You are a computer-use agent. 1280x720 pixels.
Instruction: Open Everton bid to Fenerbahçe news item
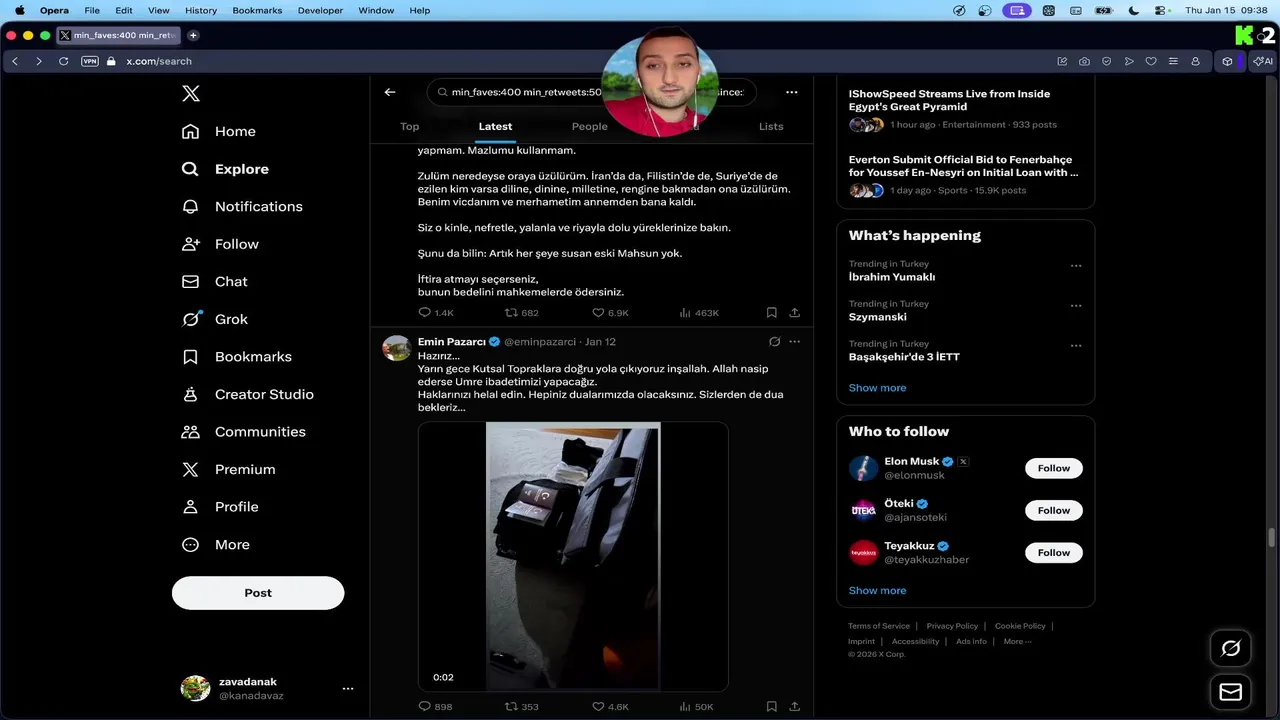[x=964, y=174]
